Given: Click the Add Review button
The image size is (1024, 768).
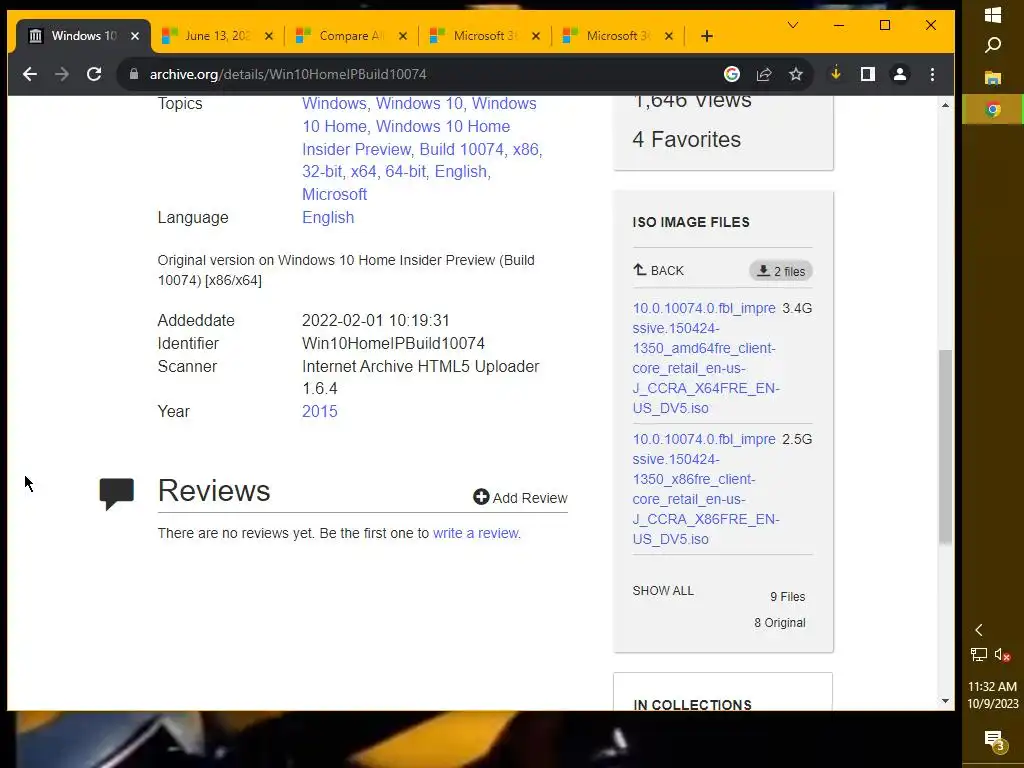Looking at the screenshot, I should click(x=520, y=498).
